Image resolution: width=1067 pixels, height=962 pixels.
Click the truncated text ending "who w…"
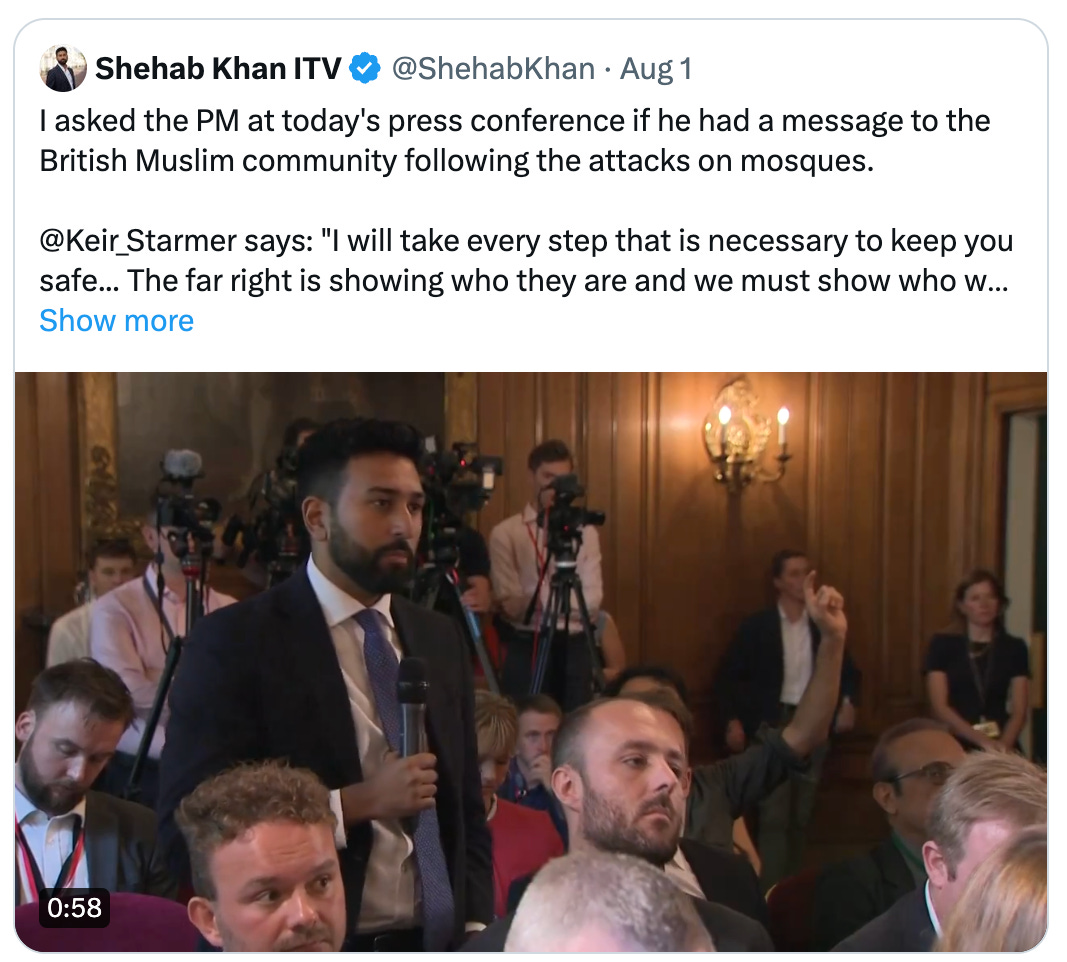click(x=524, y=281)
